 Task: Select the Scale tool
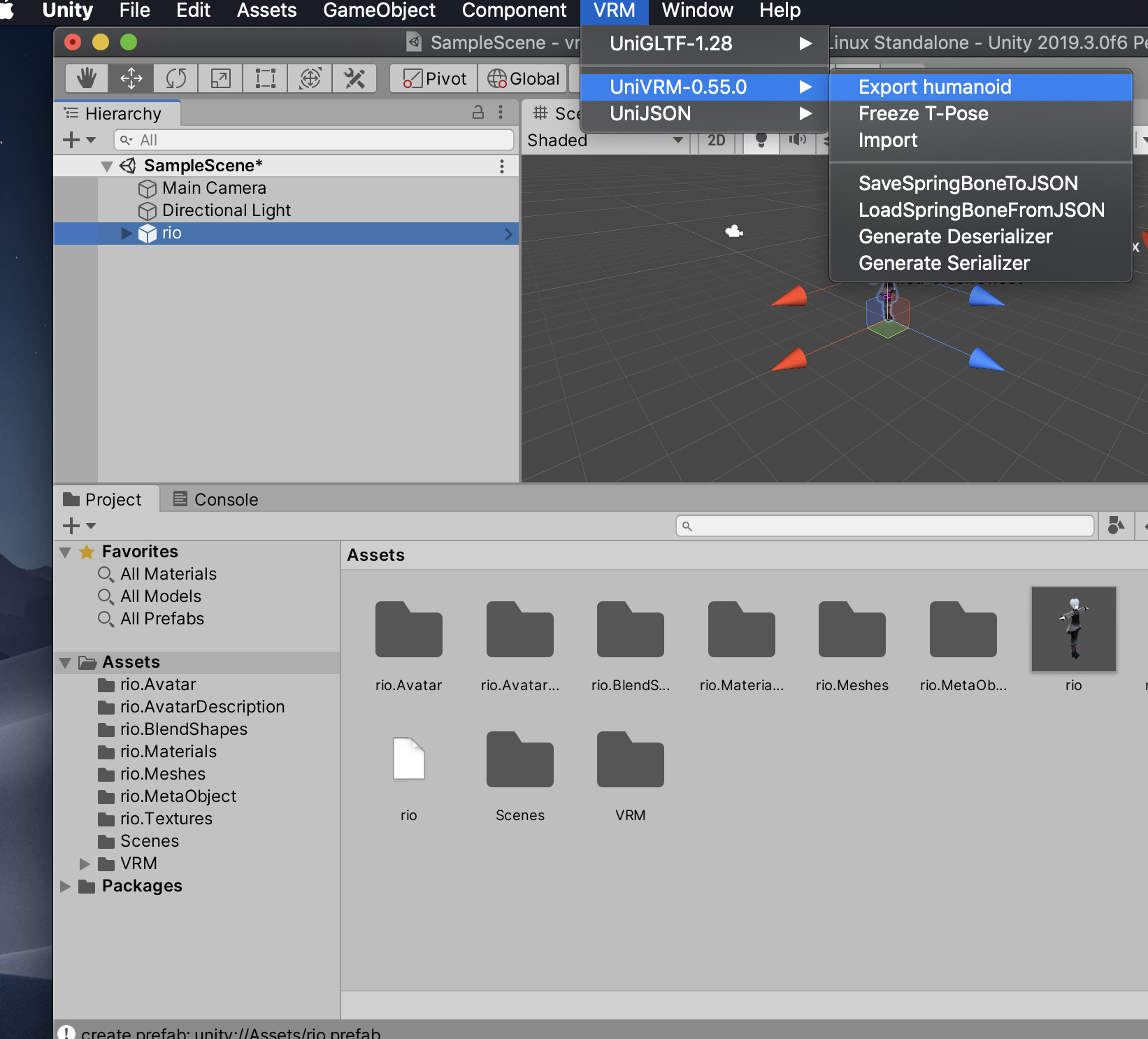pyautogui.click(x=220, y=78)
